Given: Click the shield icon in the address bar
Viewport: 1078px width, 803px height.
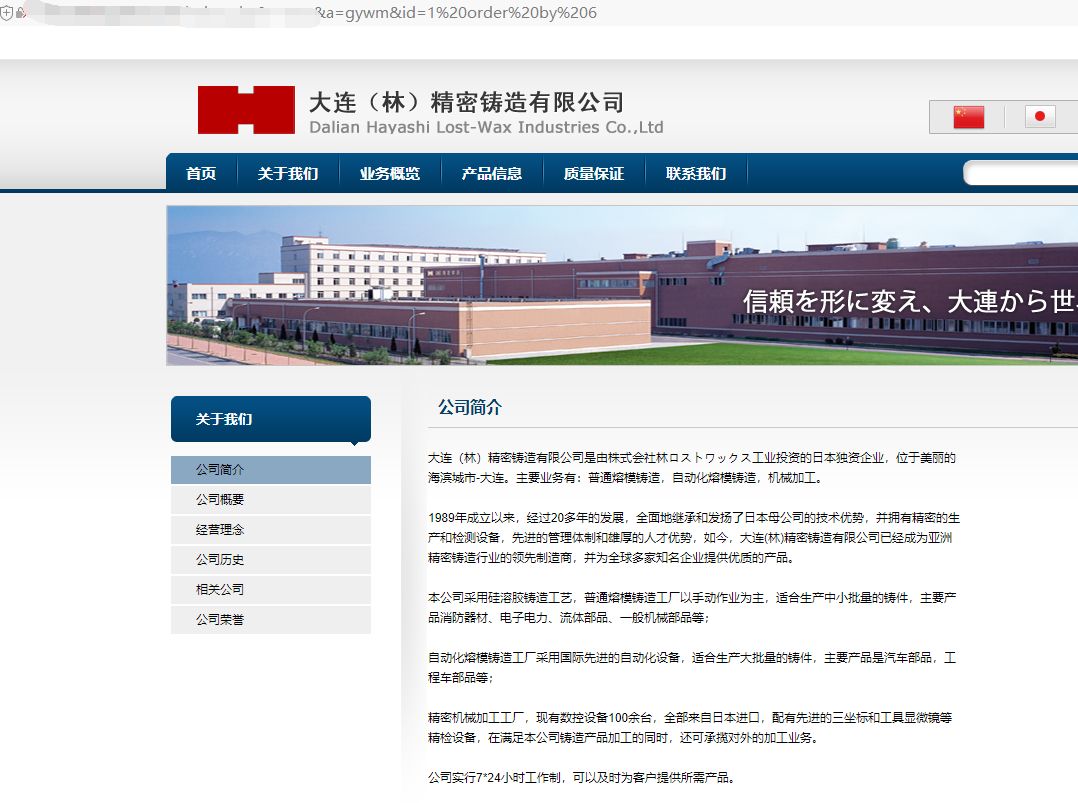Looking at the screenshot, I should (6, 13).
